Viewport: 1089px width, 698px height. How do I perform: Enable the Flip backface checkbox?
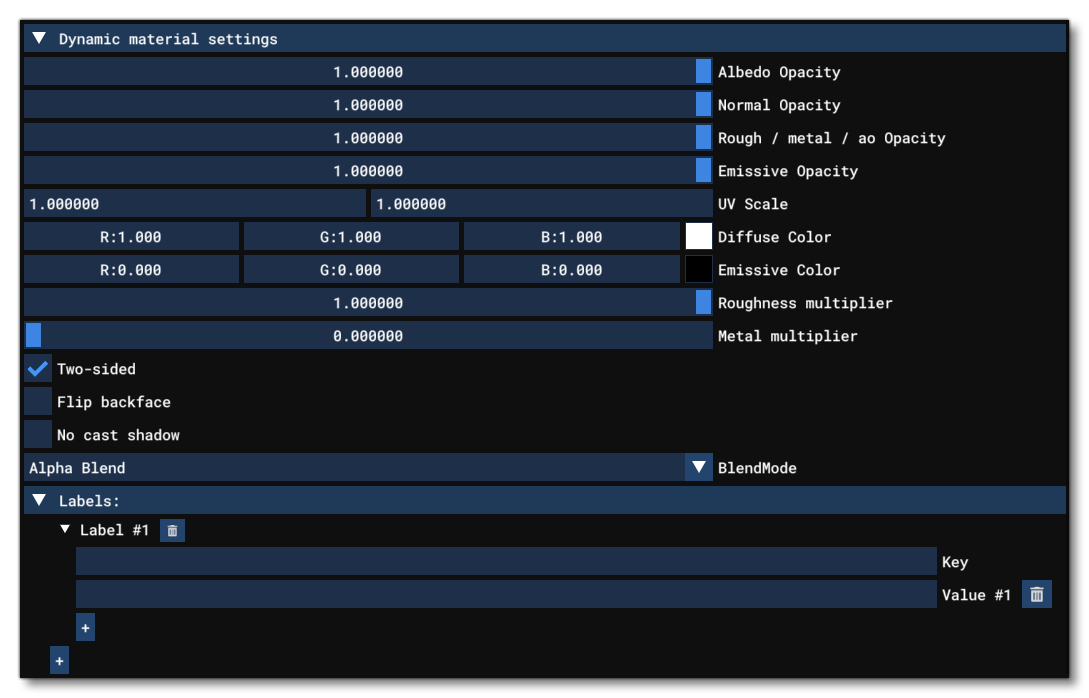point(39,402)
